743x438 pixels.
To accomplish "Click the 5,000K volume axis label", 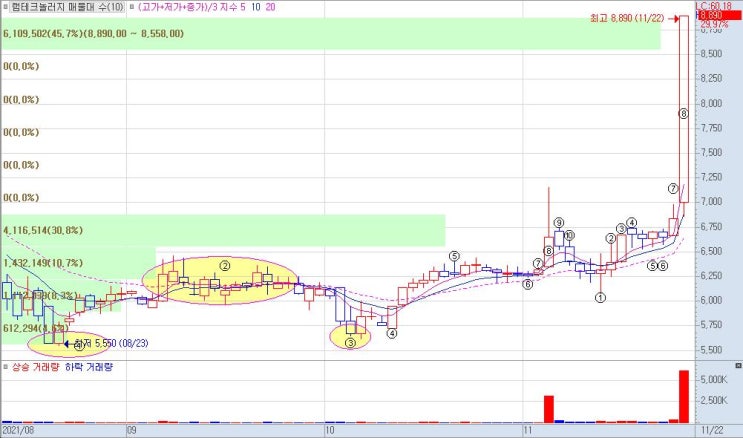I will (x=714, y=379).
